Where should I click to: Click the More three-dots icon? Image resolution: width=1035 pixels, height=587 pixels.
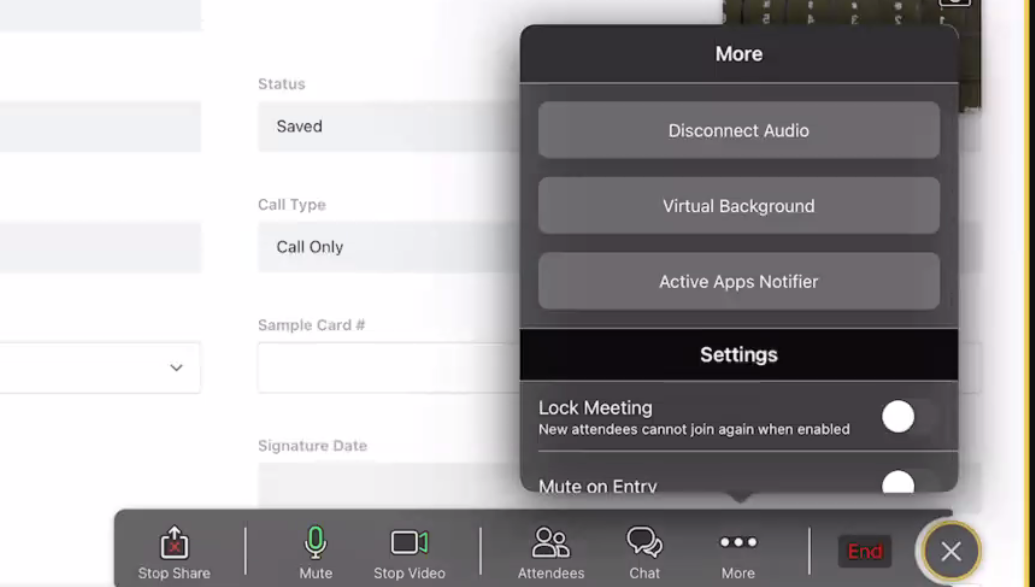click(x=738, y=543)
